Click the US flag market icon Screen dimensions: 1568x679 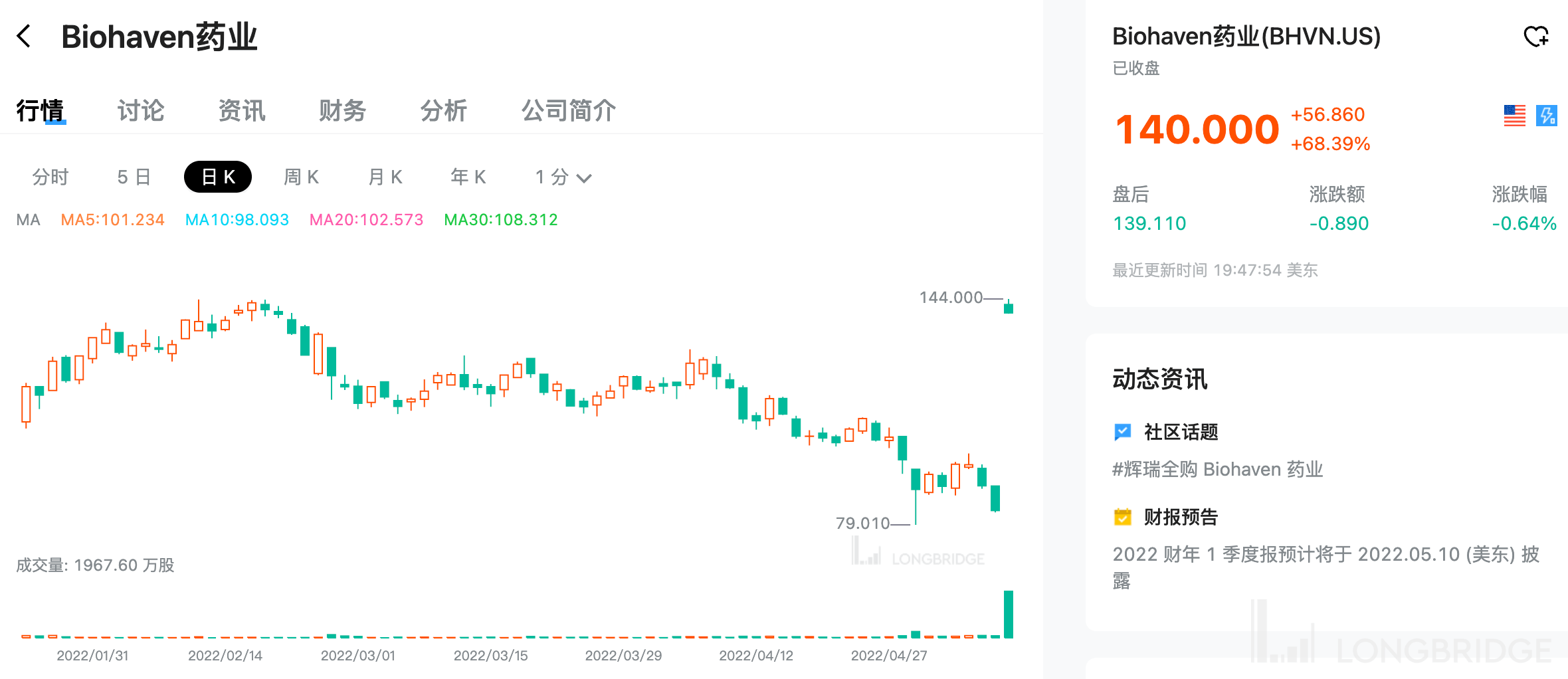1515,116
